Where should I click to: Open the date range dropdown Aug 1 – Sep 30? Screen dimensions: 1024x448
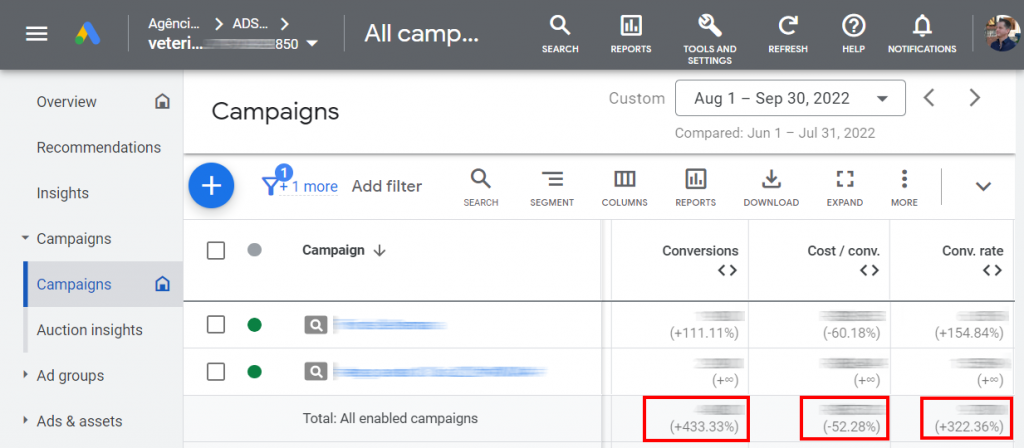[790, 98]
